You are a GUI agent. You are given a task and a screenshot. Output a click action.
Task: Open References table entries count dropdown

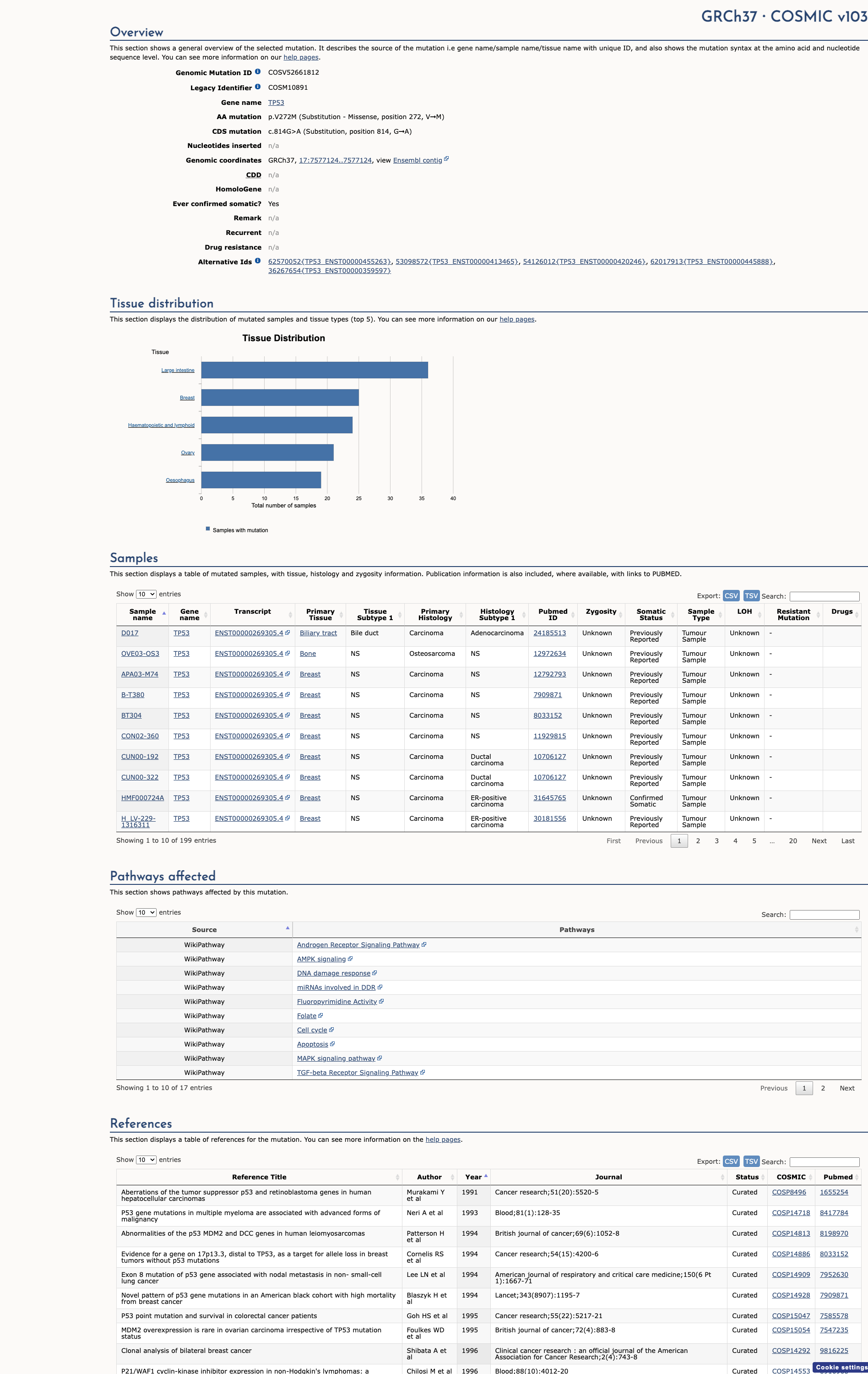coord(146,1160)
